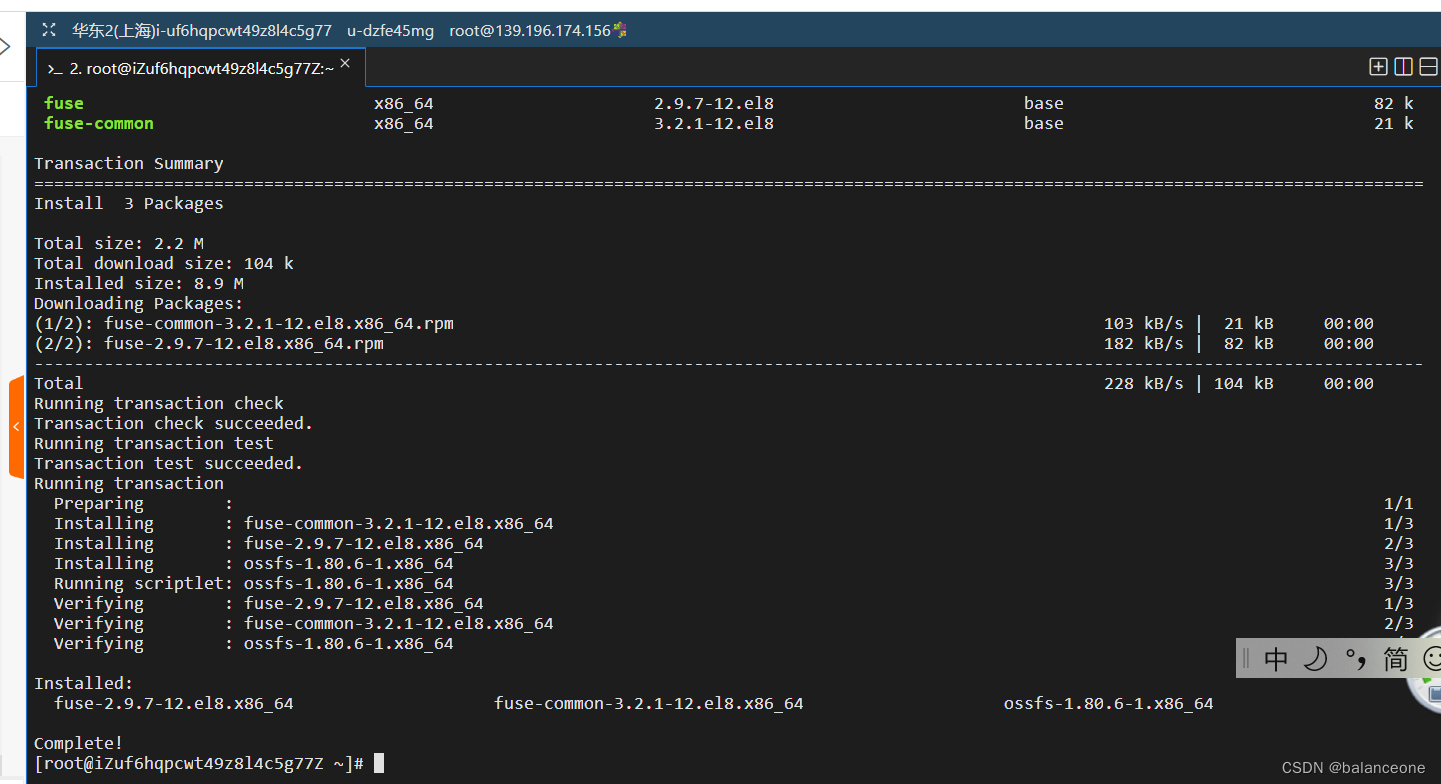This screenshot has width=1441, height=784.
Task: Click instance name '华东2(上海)i-uf6hqpcwt49z8l4c5g77'
Action: (x=202, y=30)
